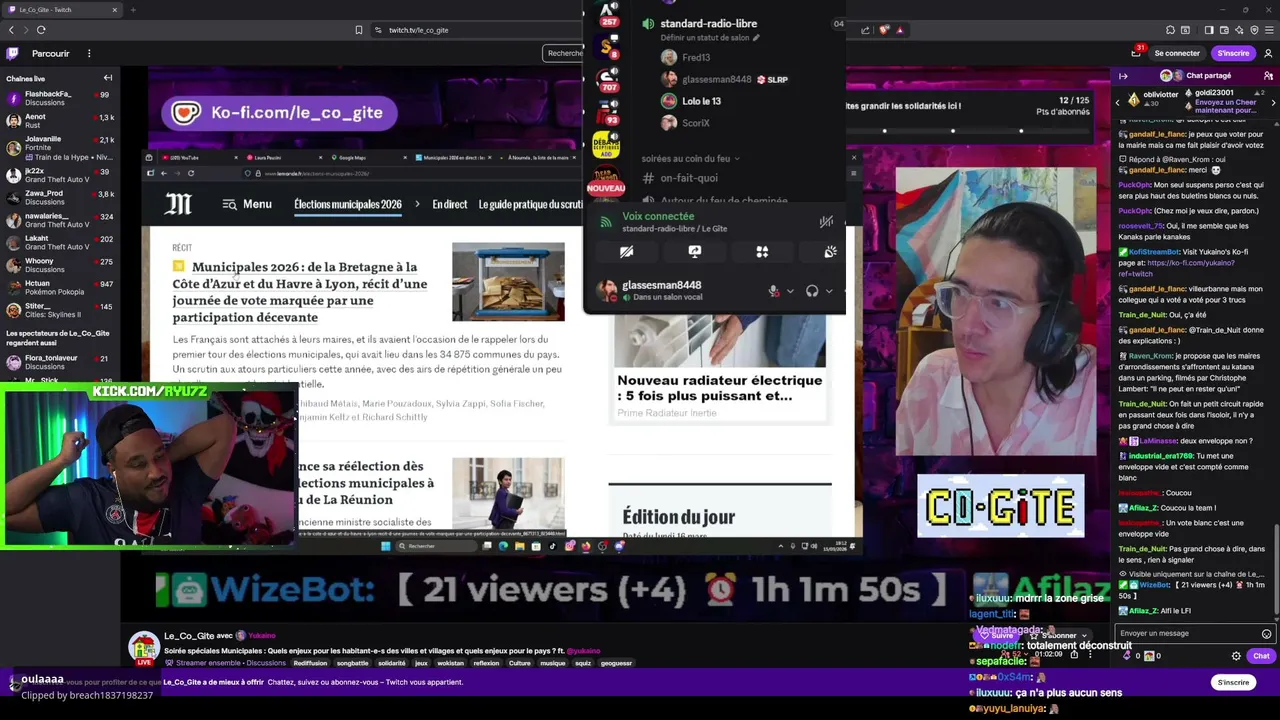Select the Élections municipales 2026 tab
Screen dimensions: 1280x720
[348, 204]
